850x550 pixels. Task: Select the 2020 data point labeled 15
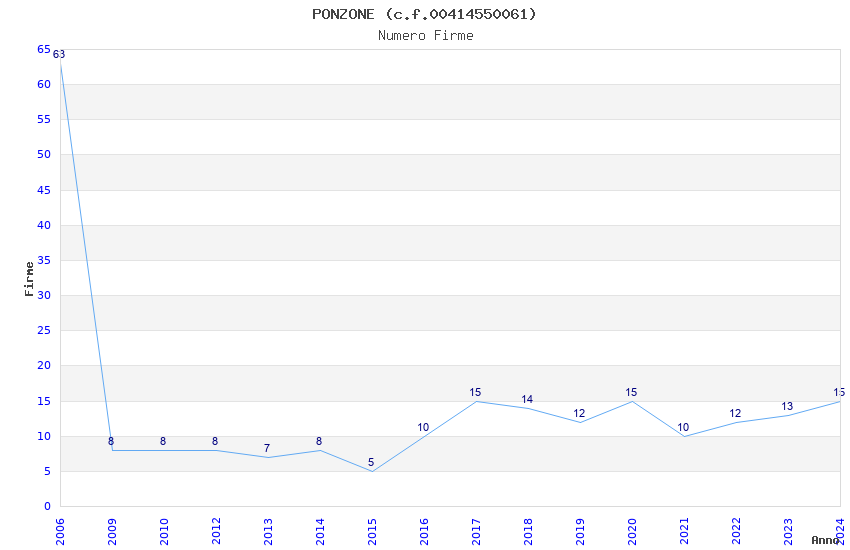click(631, 392)
